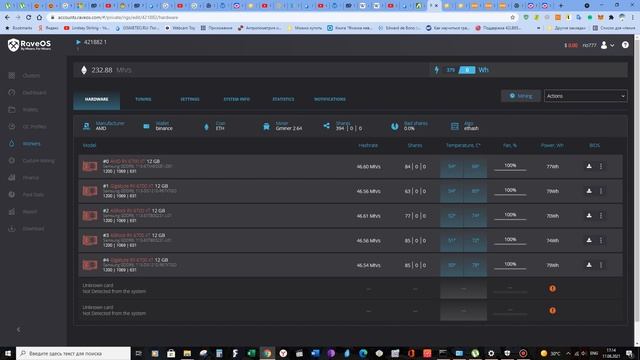This screenshot has width=640, height=360.
Task: Click the warning icon on first Unknown card
Action: pos(552,289)
